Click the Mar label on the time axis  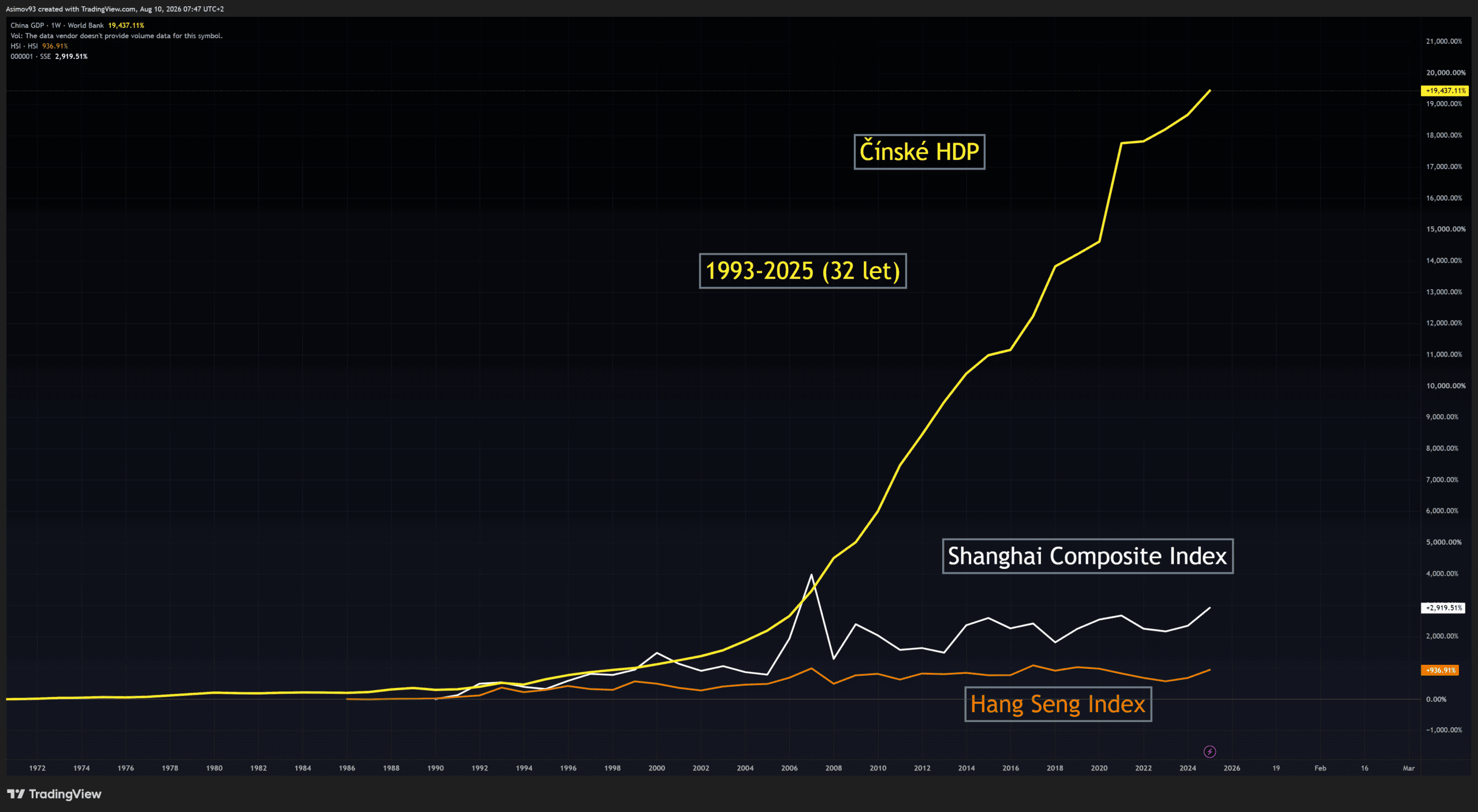tap(1409, 768)
